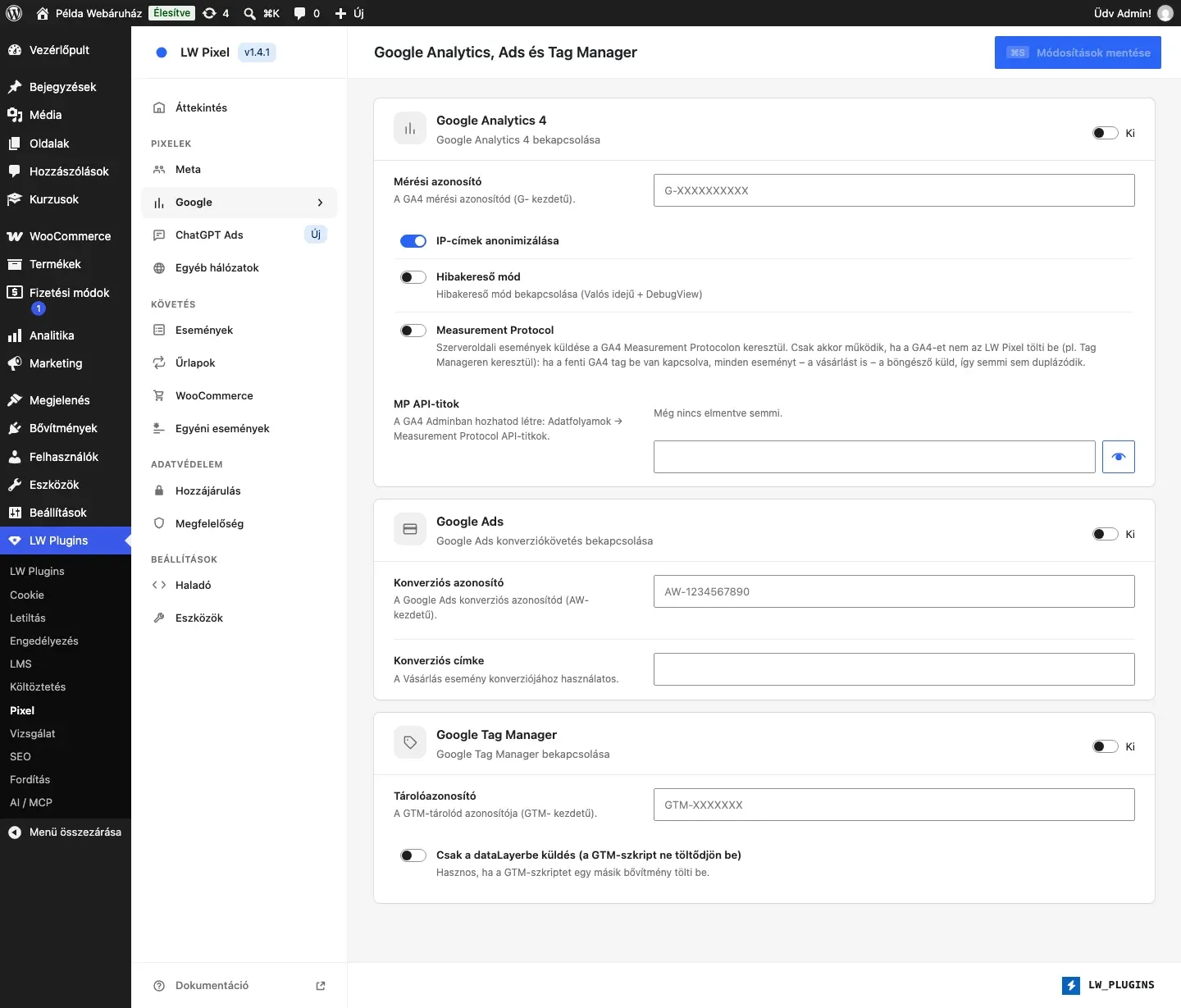Image resolution: width=1181 pixels, height=1008 pixels.
Task: Enable Hibakereső mód toggle
Action: pos(413,277)
